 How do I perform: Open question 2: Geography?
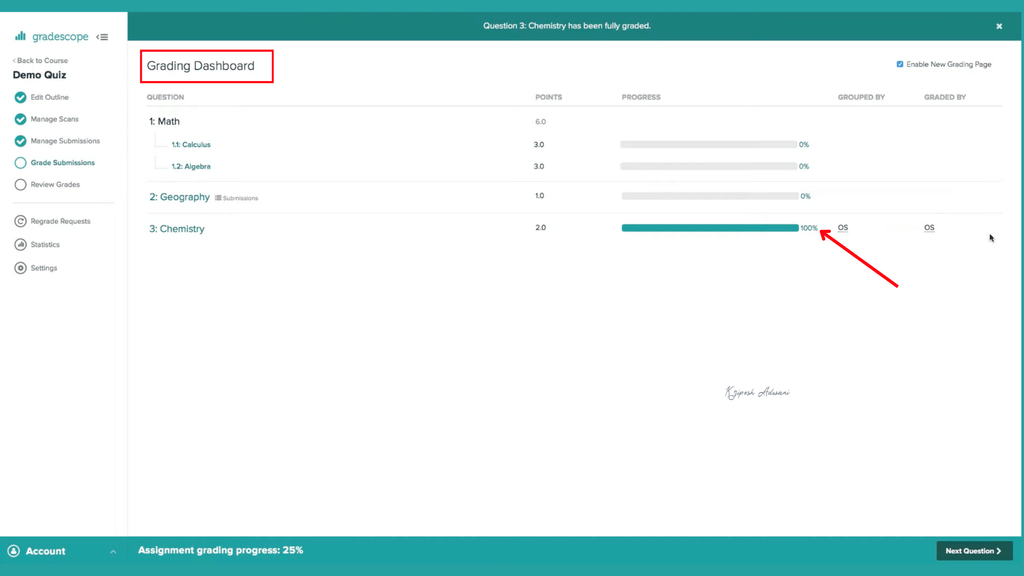pos(180,197)
